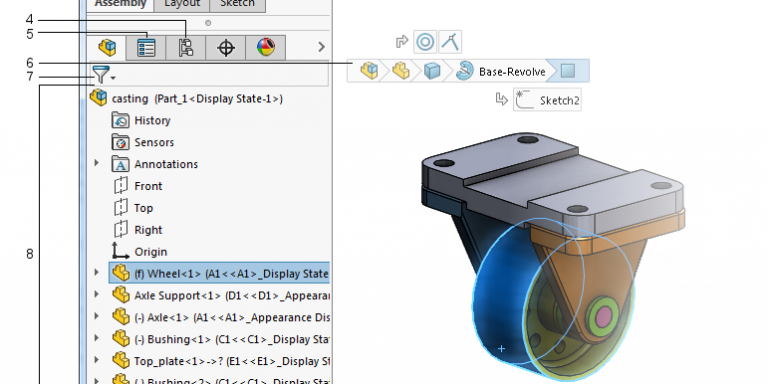Click the face icon in breadcrumbs

[567, 71]
